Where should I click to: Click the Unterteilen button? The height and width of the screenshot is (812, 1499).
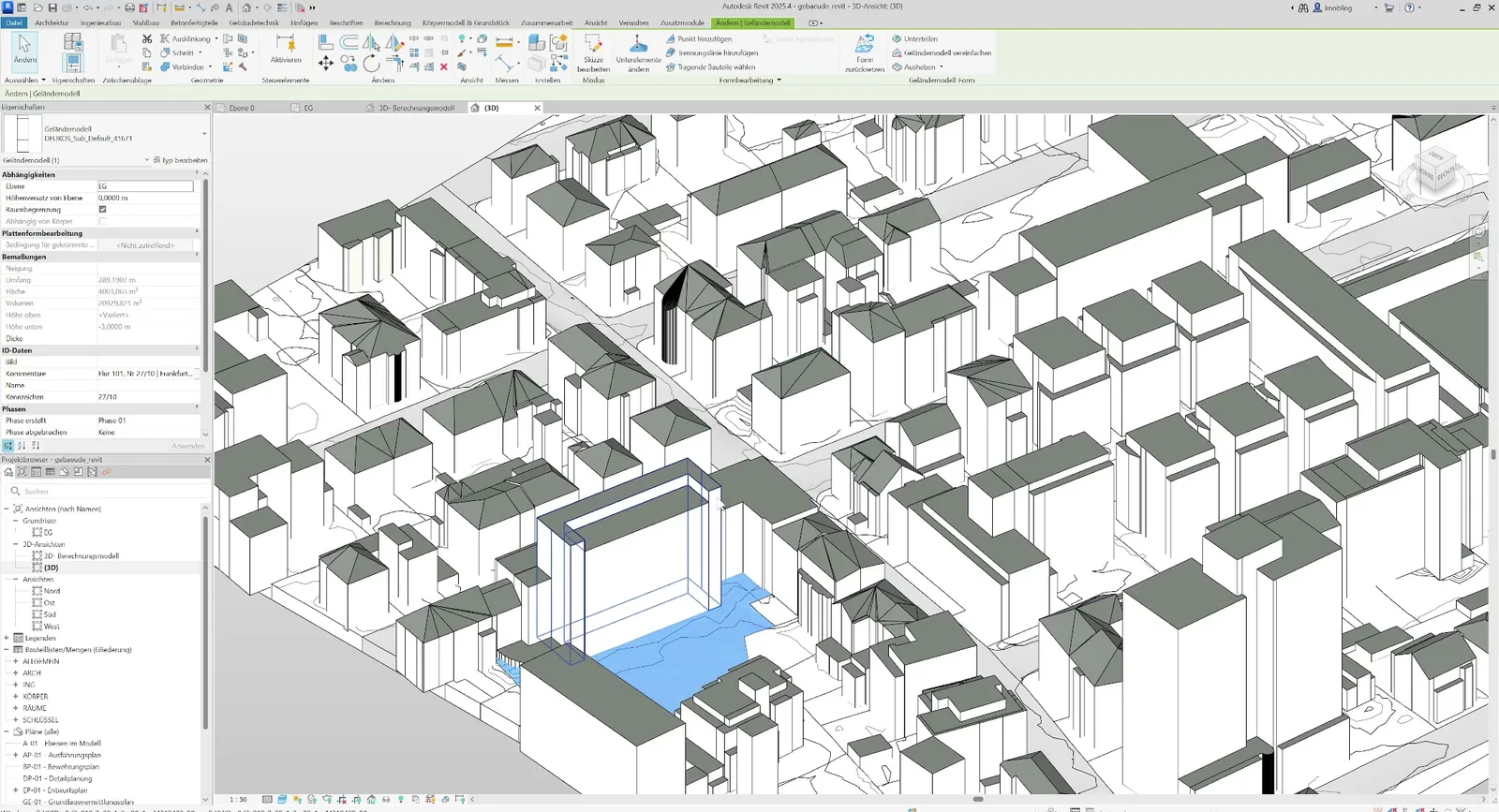pyautogui.click(x=914, y=39)
